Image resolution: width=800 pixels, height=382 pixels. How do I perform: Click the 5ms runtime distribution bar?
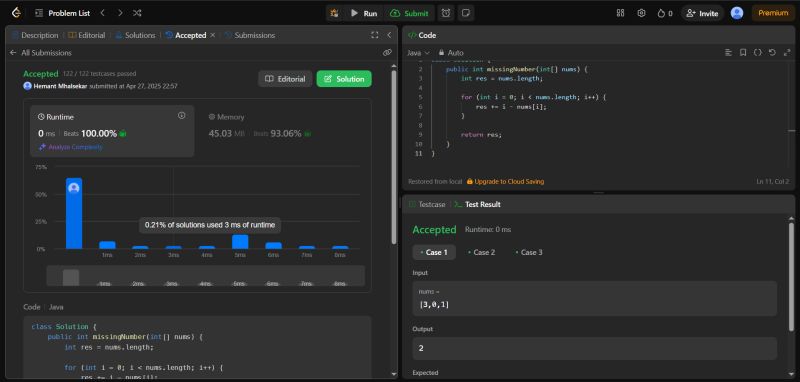[240, 242]
